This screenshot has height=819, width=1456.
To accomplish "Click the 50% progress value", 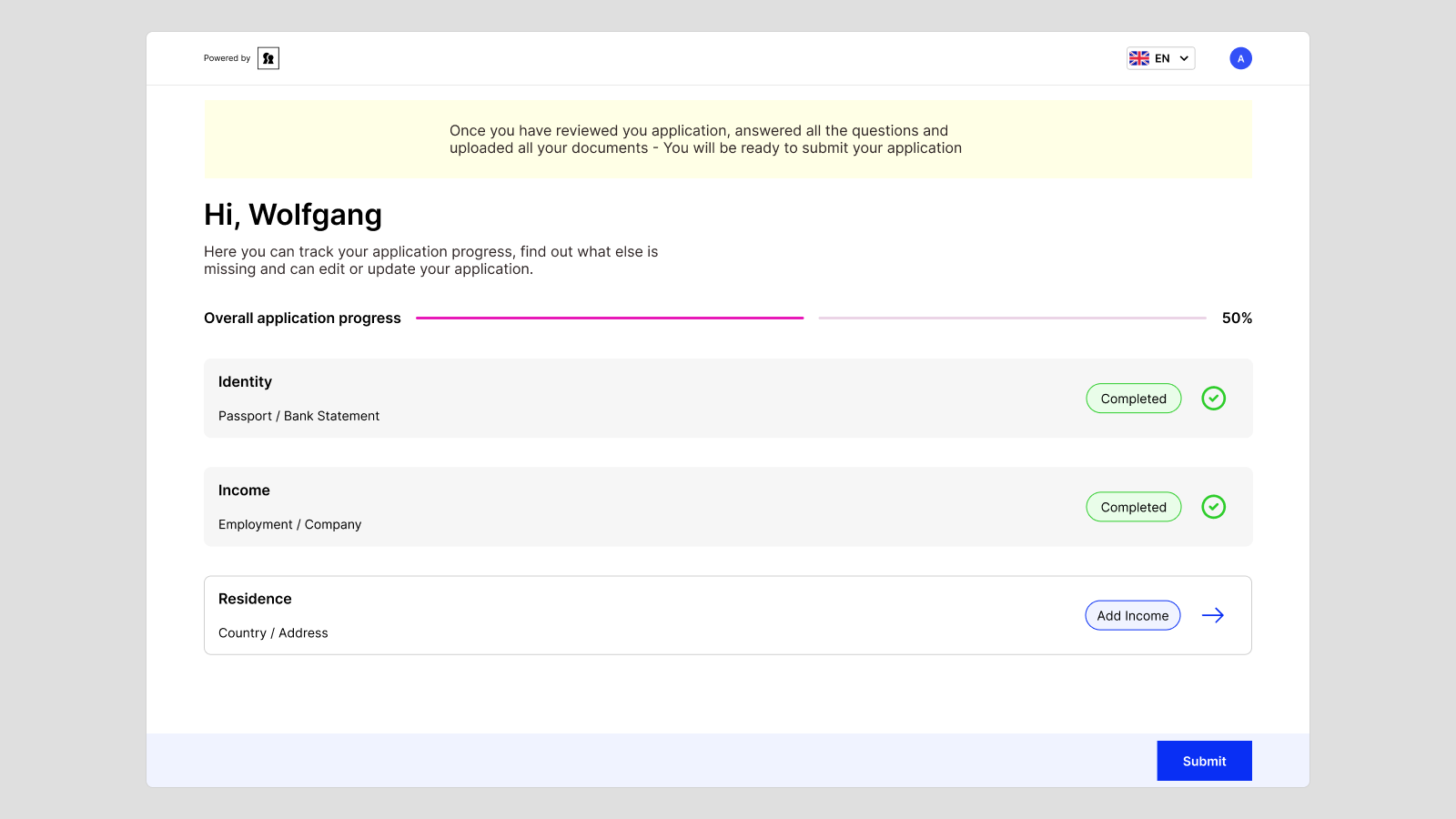I will [1237, 318].
